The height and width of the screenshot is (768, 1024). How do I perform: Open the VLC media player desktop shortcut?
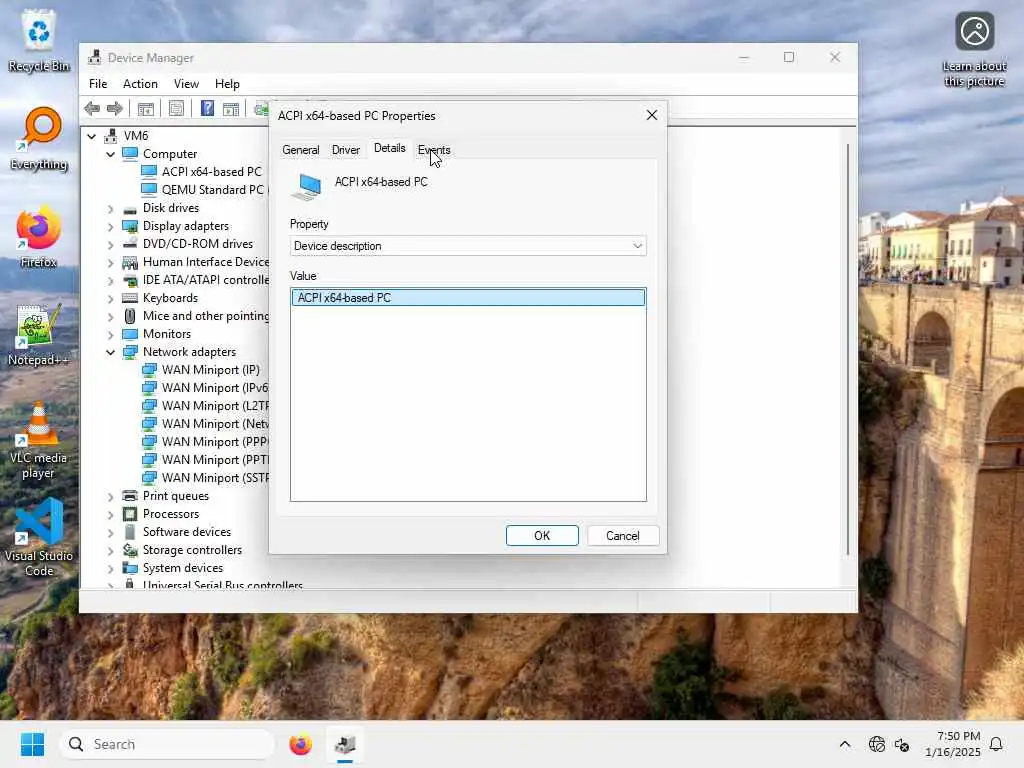(38, 440)
